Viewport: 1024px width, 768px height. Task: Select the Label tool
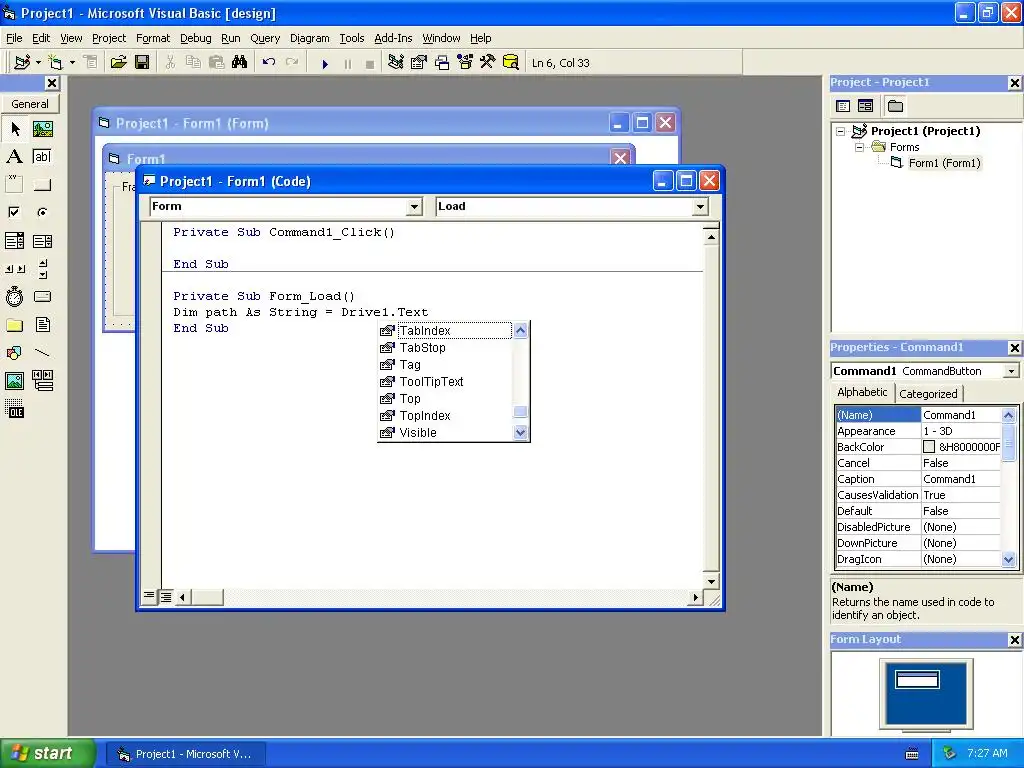15,157
